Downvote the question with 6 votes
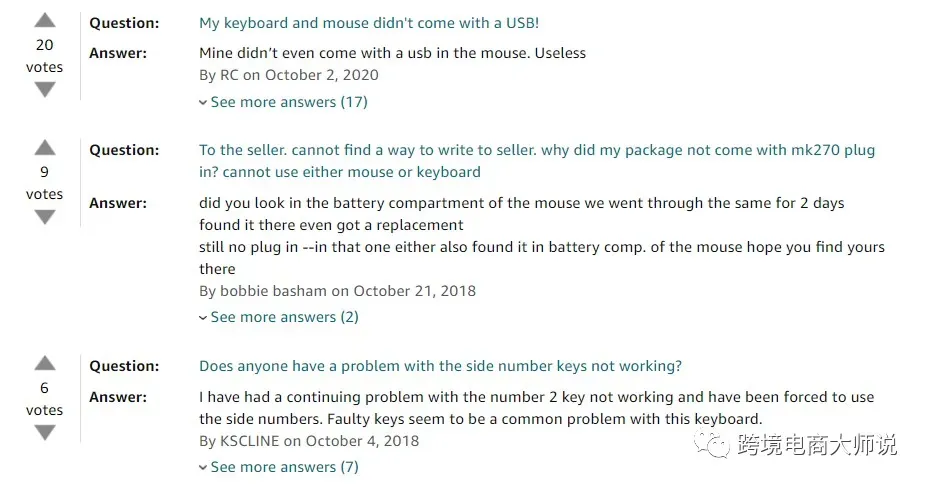The height and width of the screenshot is (485, 927). tap(45, 433)
